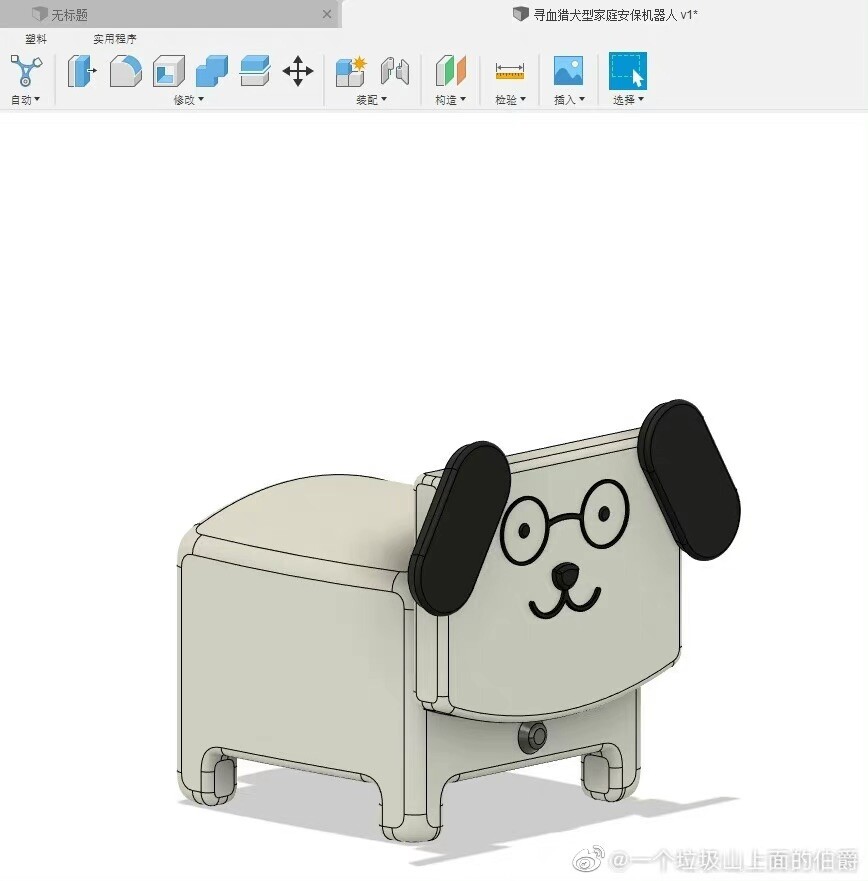868x881 pixels.
Task: Expand the 装配 dropdown menu
Action: [371, 100]
